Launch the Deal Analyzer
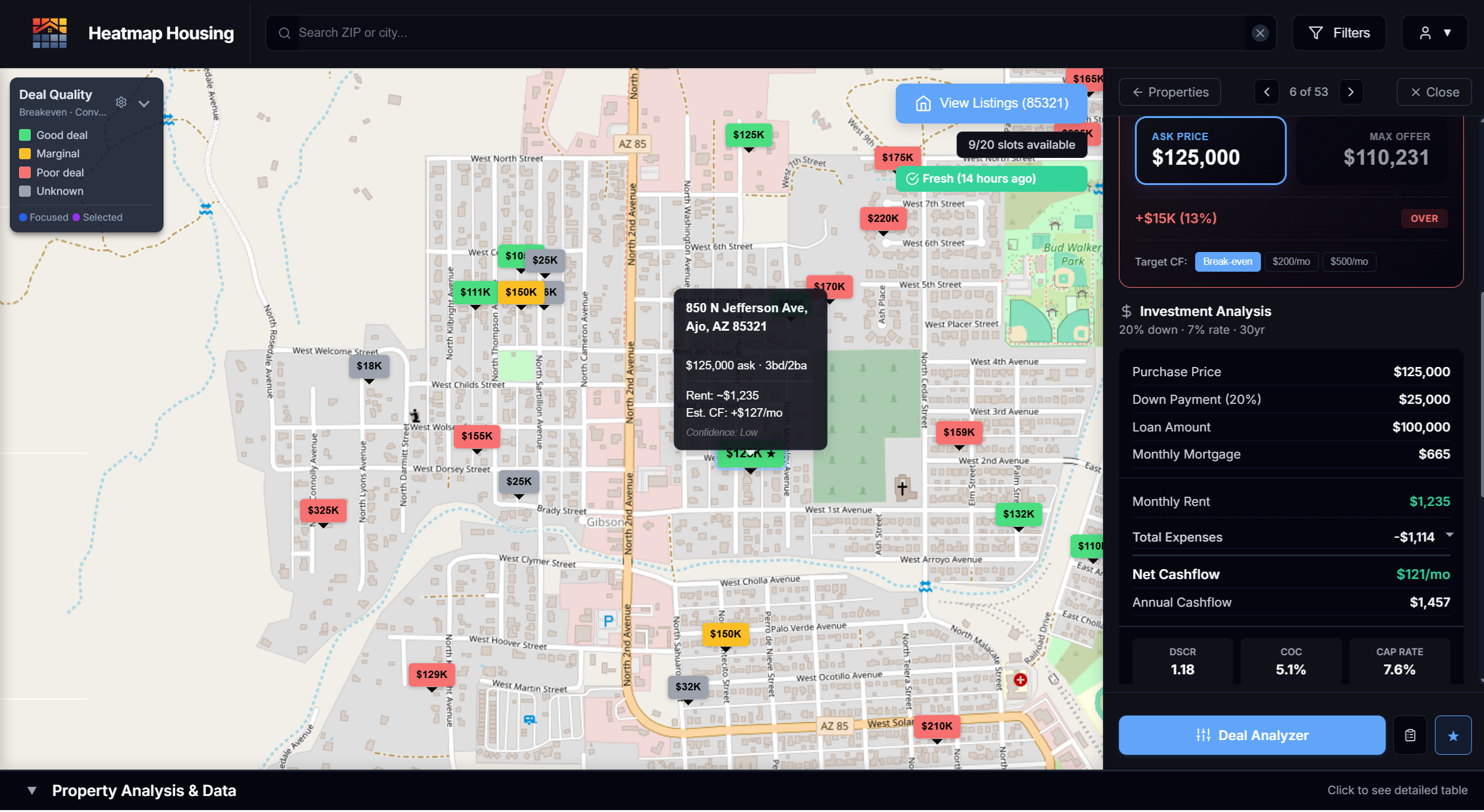The width and height of the screenshot is (1484, 812). click(x=1252, y=735)
